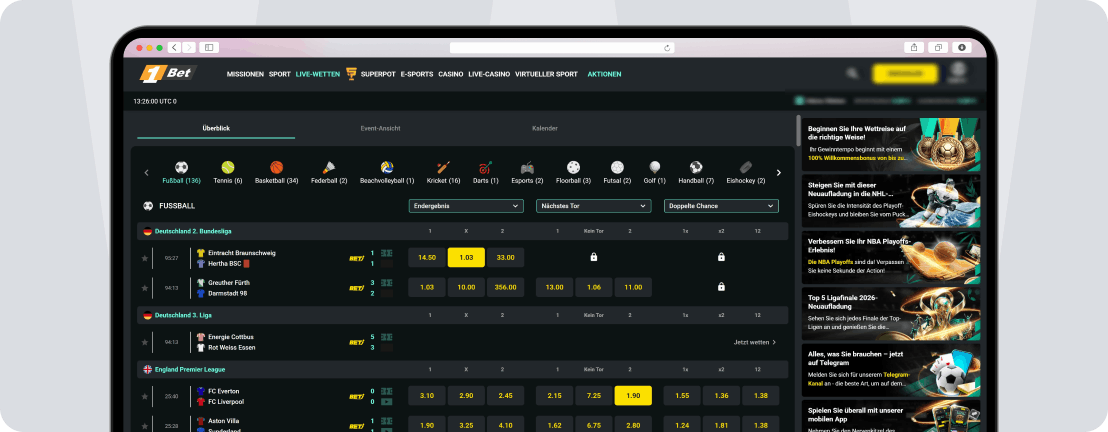The height and width of the screenshot is (432, 1108).
Task: Select the Darts (1) target icon
Action: 485,168
